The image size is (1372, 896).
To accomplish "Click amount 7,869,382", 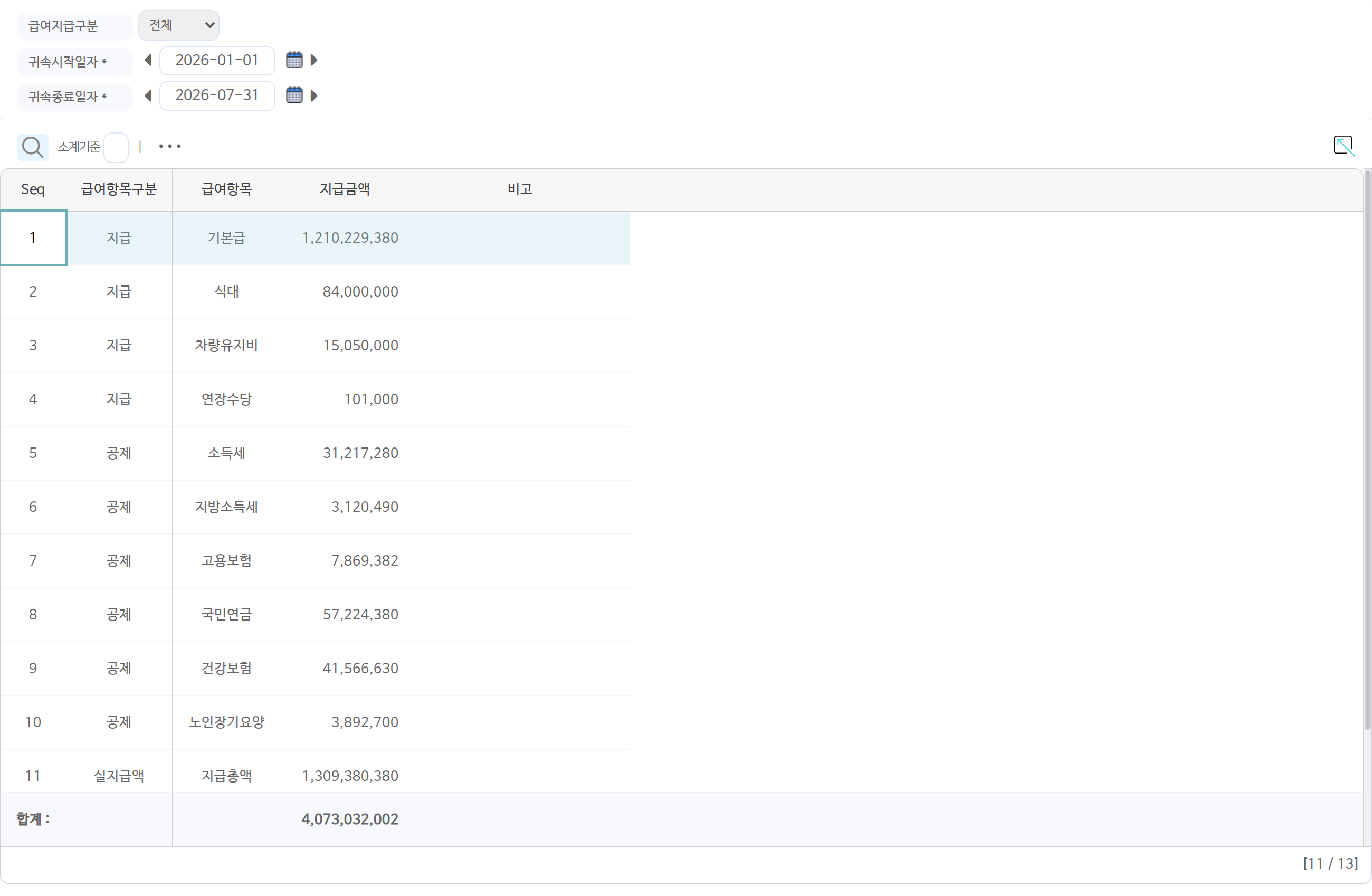I will [365, 560].
